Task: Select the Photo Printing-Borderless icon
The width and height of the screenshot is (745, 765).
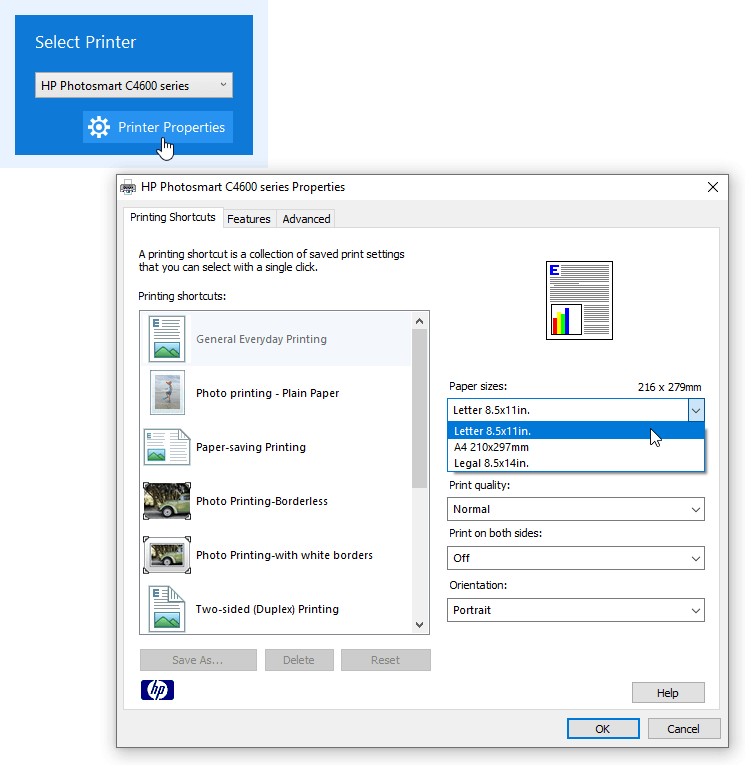Action: [x=167, y=501]
